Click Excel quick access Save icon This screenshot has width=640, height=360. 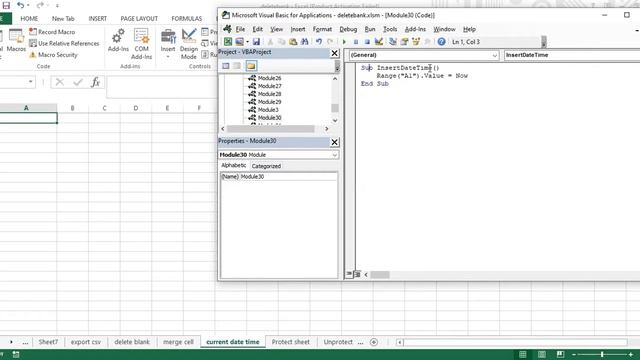point(6,5)
